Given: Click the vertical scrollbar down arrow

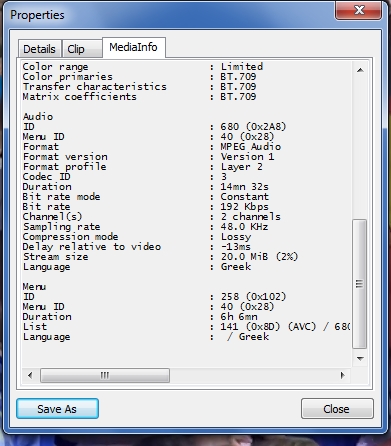Looking at the screenshot, I should [360, 359].
